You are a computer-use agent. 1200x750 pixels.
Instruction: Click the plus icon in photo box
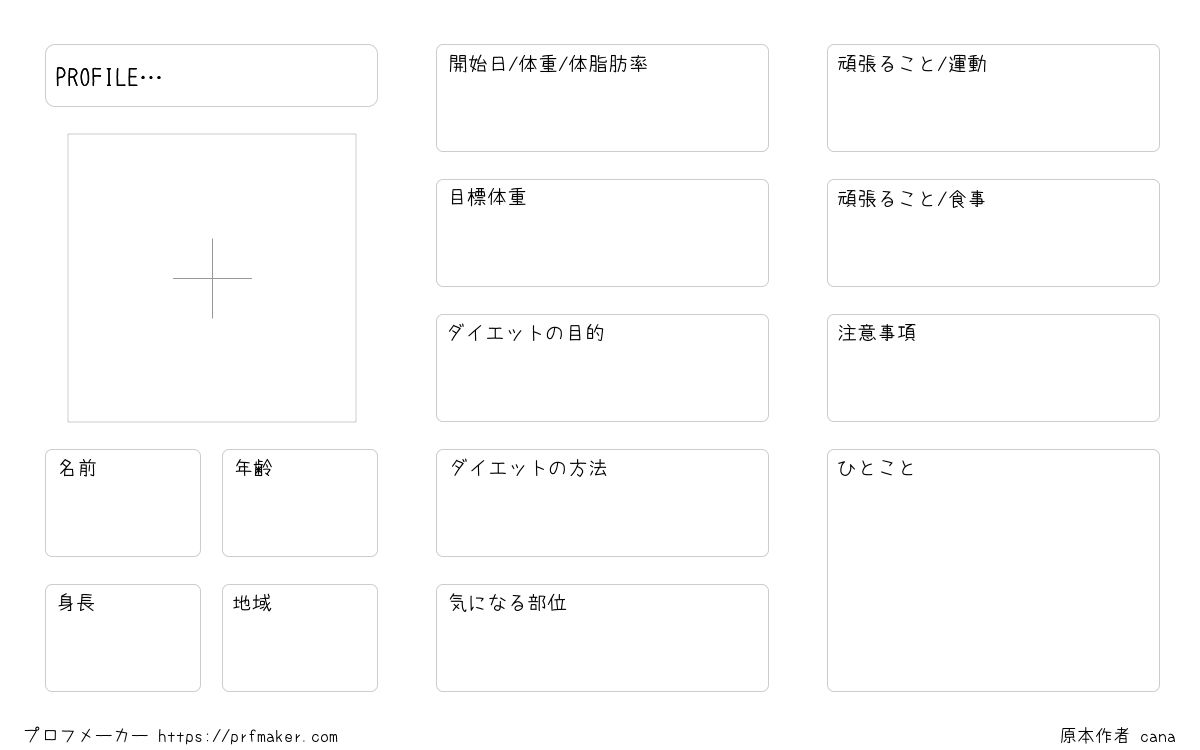tap(212, 278)
